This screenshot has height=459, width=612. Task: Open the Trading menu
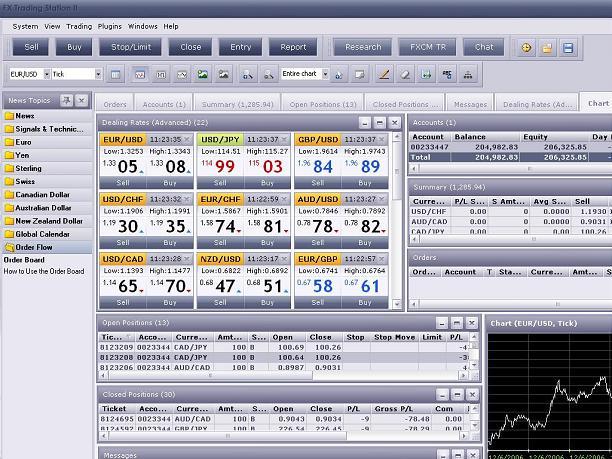click(79, 27)
